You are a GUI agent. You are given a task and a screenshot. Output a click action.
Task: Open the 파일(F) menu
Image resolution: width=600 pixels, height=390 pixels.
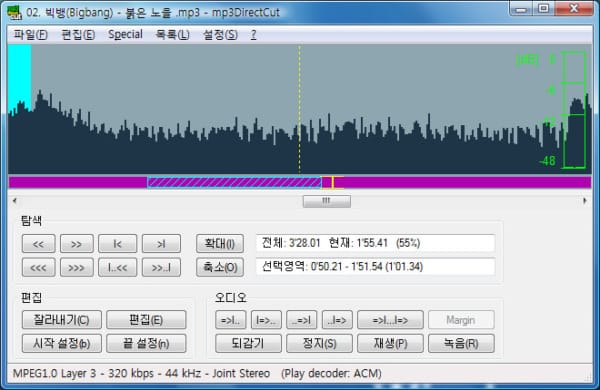click(30, 35)
